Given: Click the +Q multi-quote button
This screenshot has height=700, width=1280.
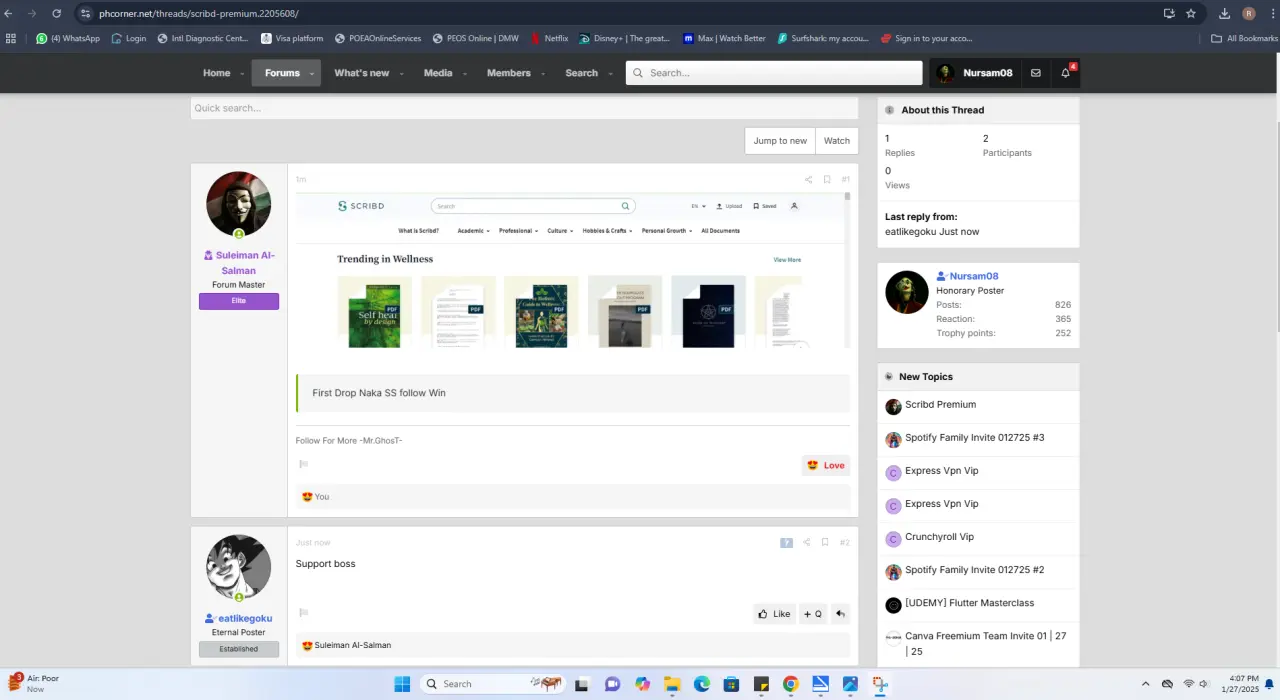Looking at the screenshot, I should 812,614.
